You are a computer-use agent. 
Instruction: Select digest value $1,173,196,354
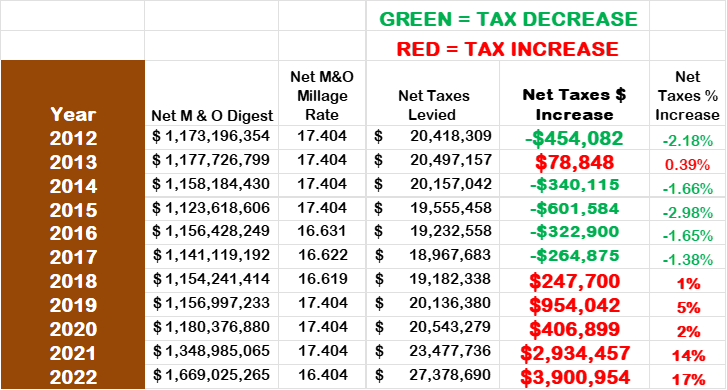(x=211, y=136)
